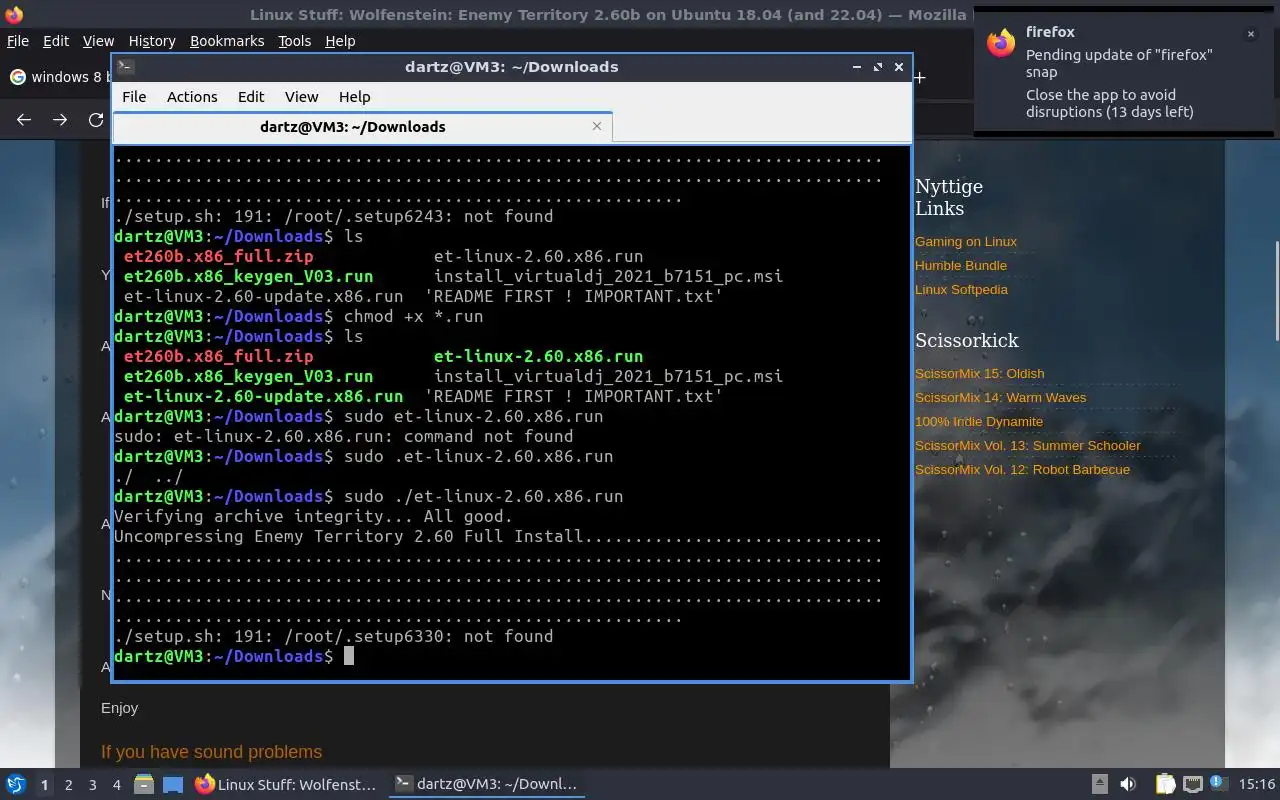This screenshot has height=800, width=1280.
Task: Open ScissorMix Vol. 13: Summer Schooler link
Action: [1027, 445]
